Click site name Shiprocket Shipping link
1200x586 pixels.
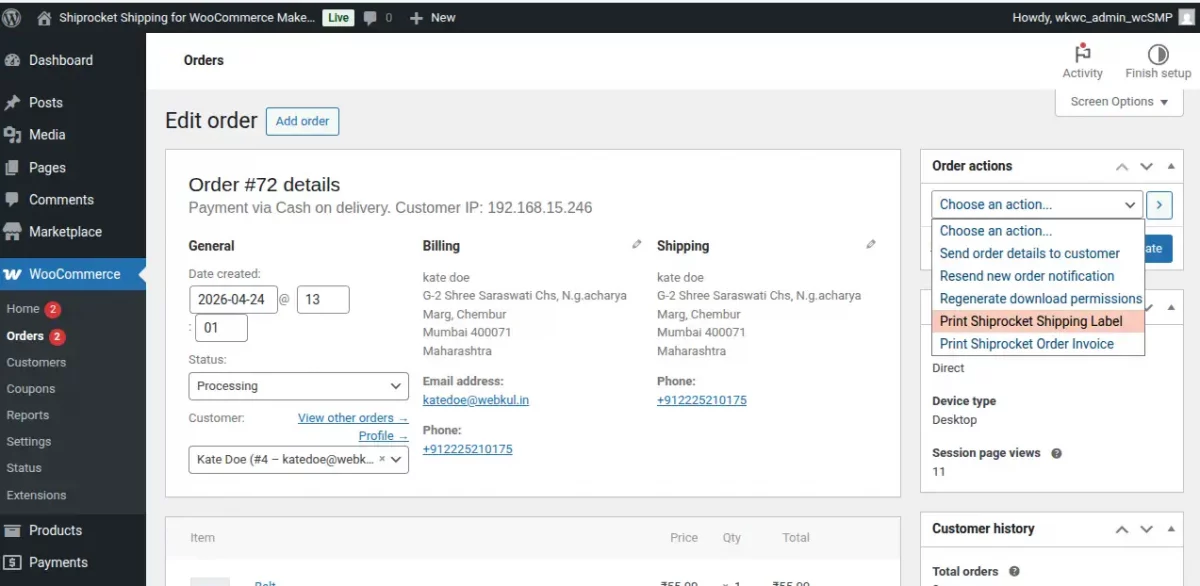187,18
